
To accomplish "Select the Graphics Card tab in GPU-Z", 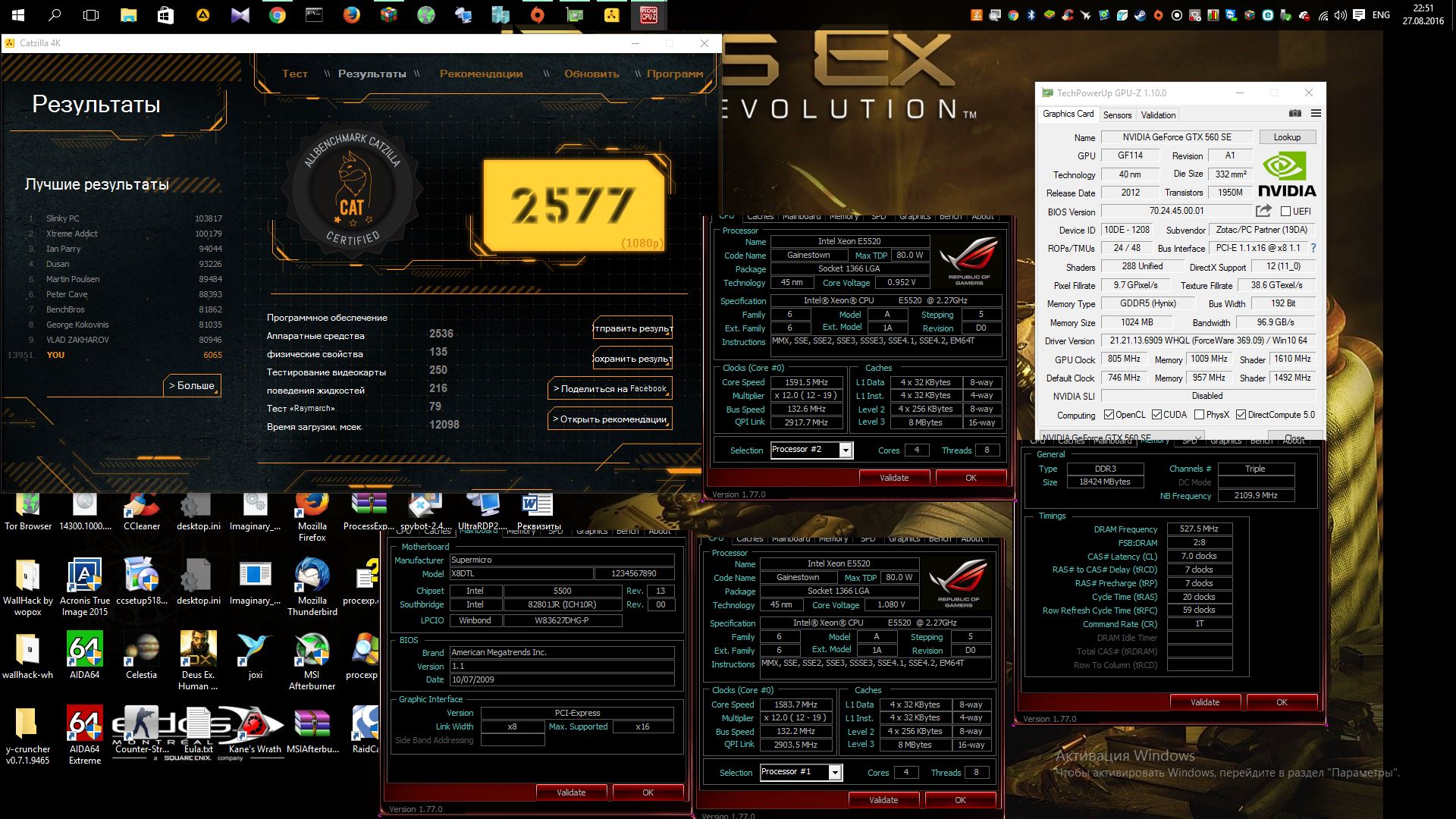I will click(x=1068, y=114).
